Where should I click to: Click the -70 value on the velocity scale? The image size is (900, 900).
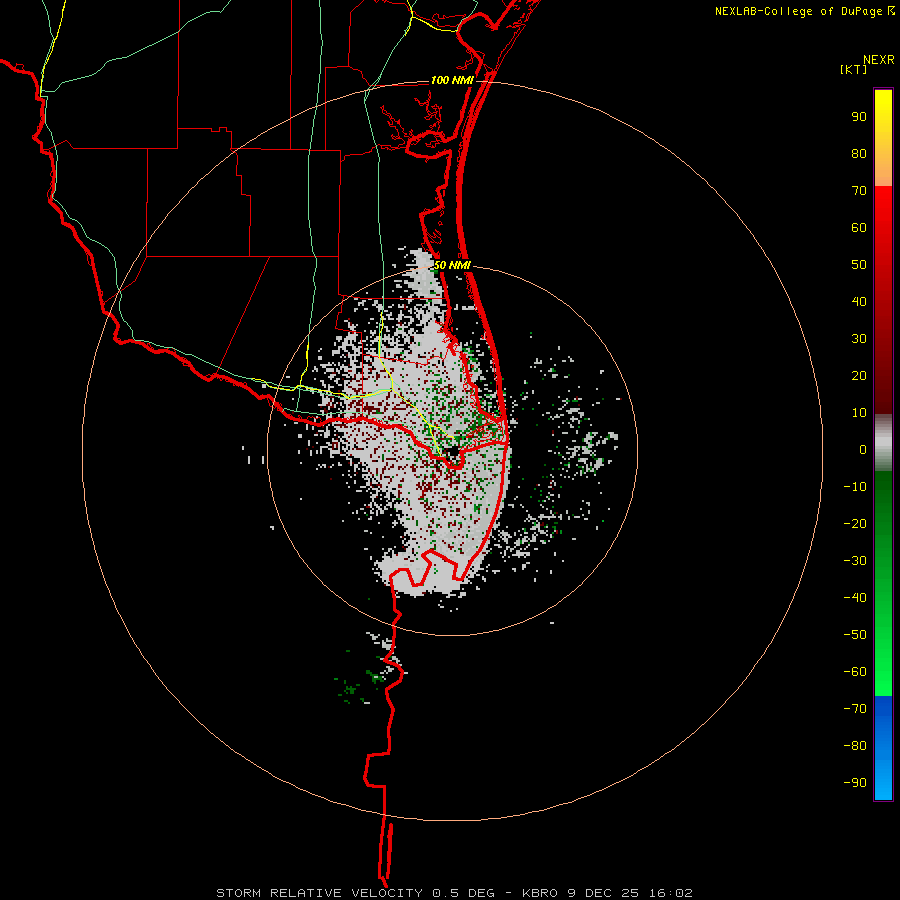coord(855,709)
